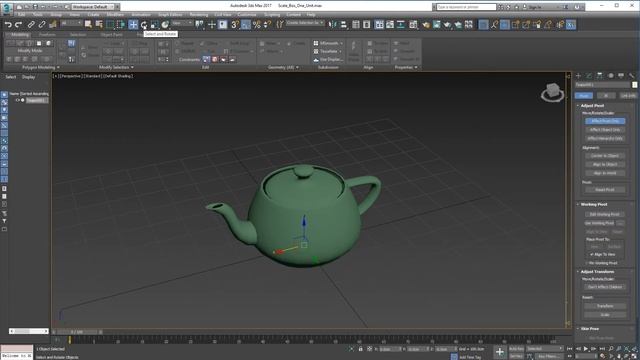640x360 pixels.
Task: Choose the Select Object tool
Action: pyautogui.click(x=88, y=25)
